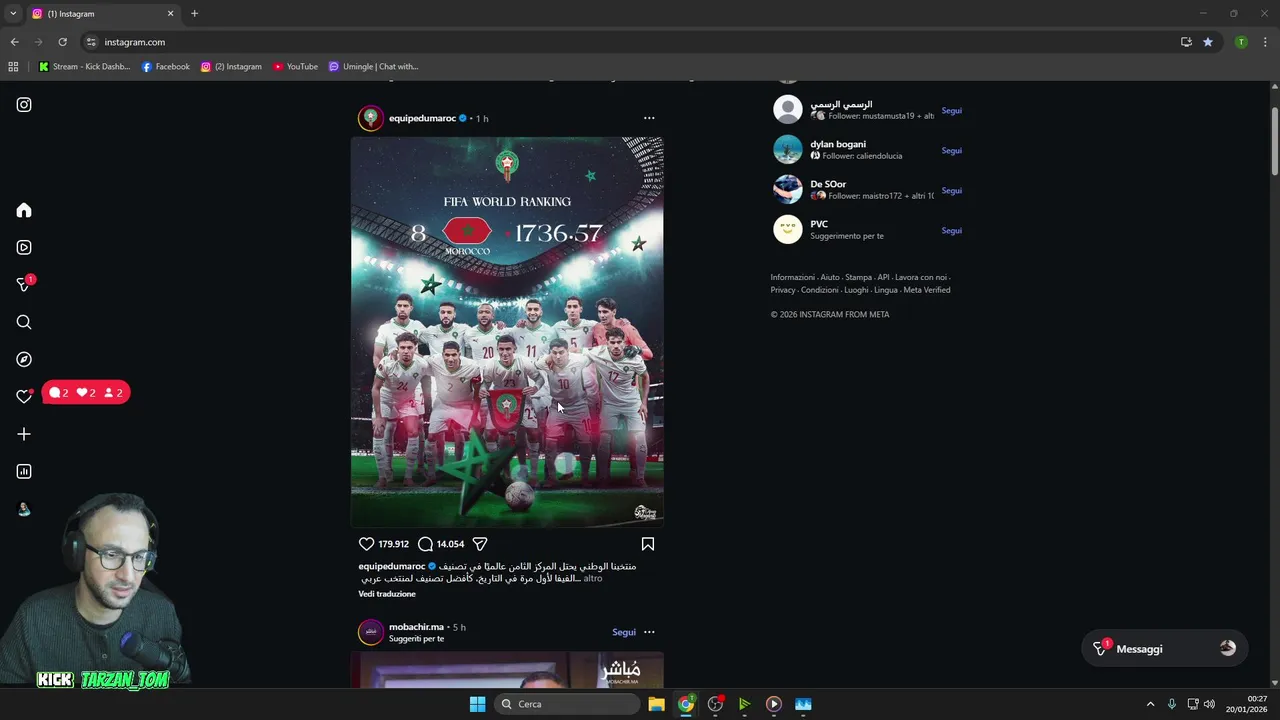Open the tab search dropdown arrow
Screen dimensions: 1280x720
point(13,13)
